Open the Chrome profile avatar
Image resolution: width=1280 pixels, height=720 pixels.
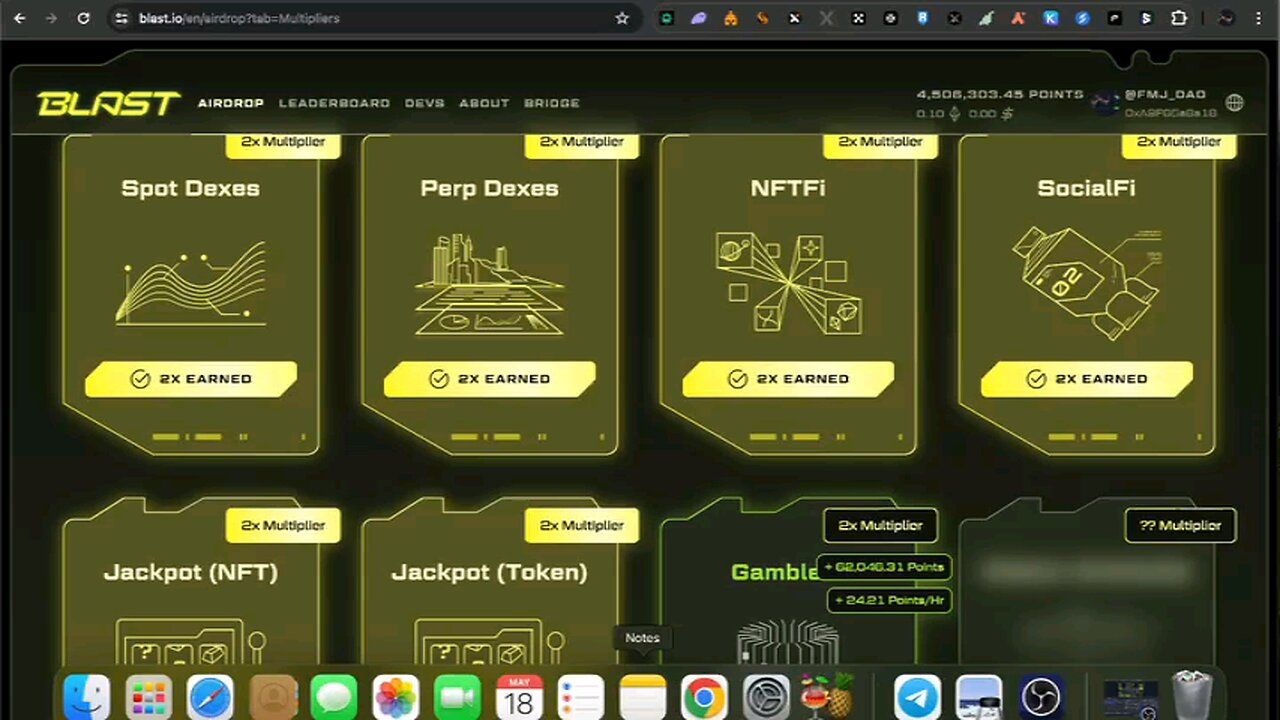(x=1225, y=18)
